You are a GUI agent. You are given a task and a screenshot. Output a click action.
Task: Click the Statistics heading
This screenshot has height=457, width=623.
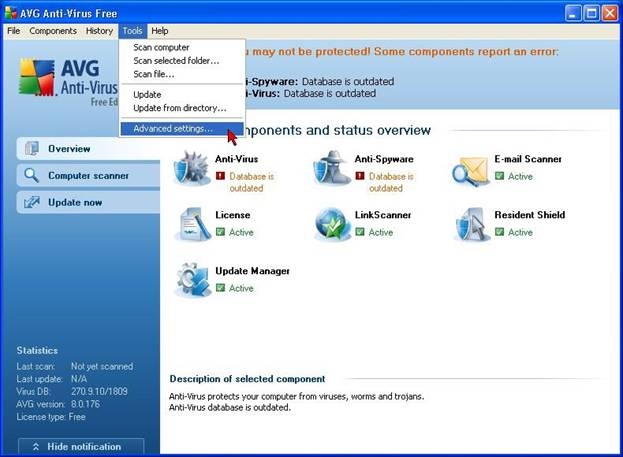pyautogui.click(x=37, y=350)
